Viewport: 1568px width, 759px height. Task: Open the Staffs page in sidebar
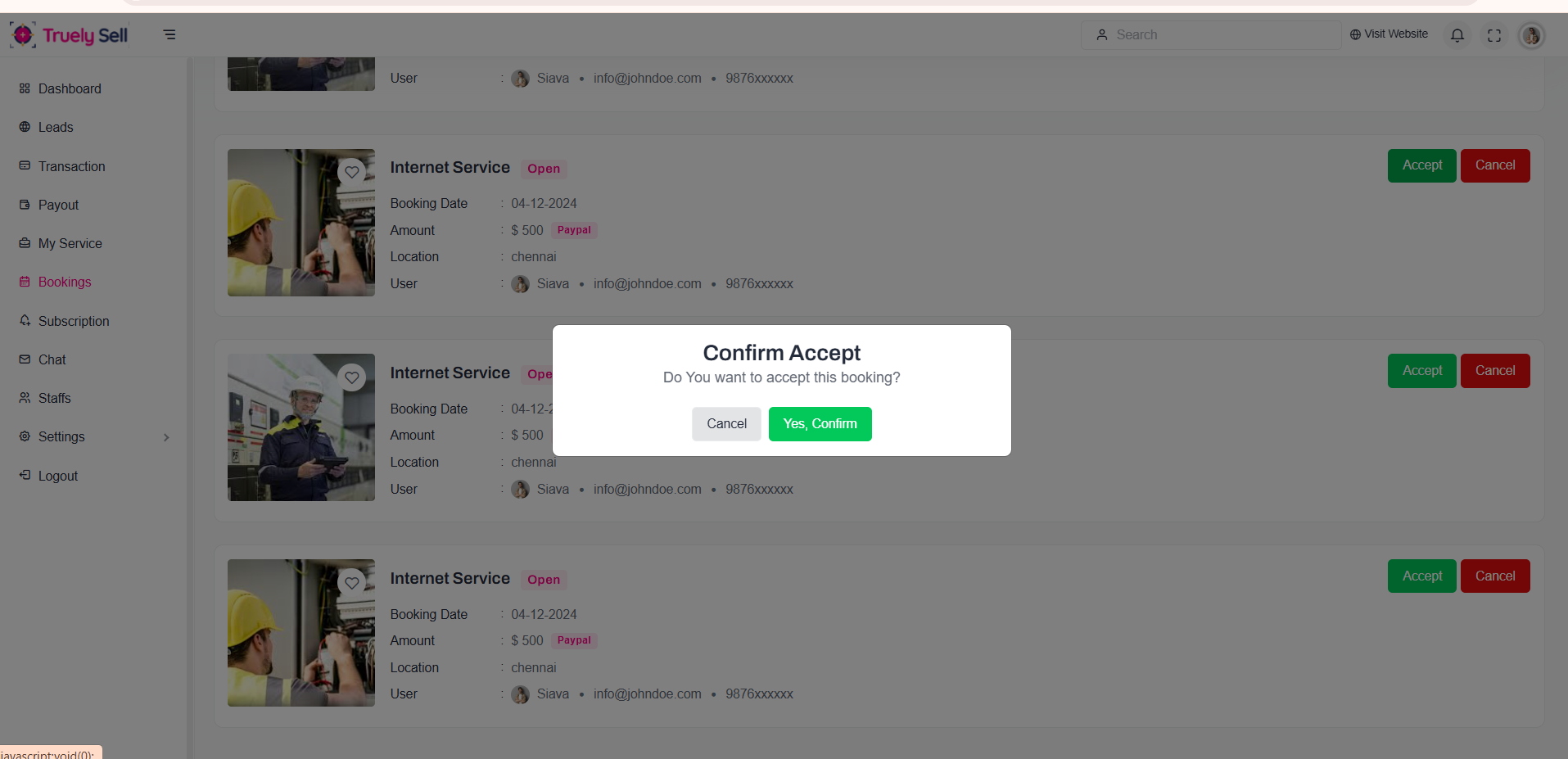point(54,398)
